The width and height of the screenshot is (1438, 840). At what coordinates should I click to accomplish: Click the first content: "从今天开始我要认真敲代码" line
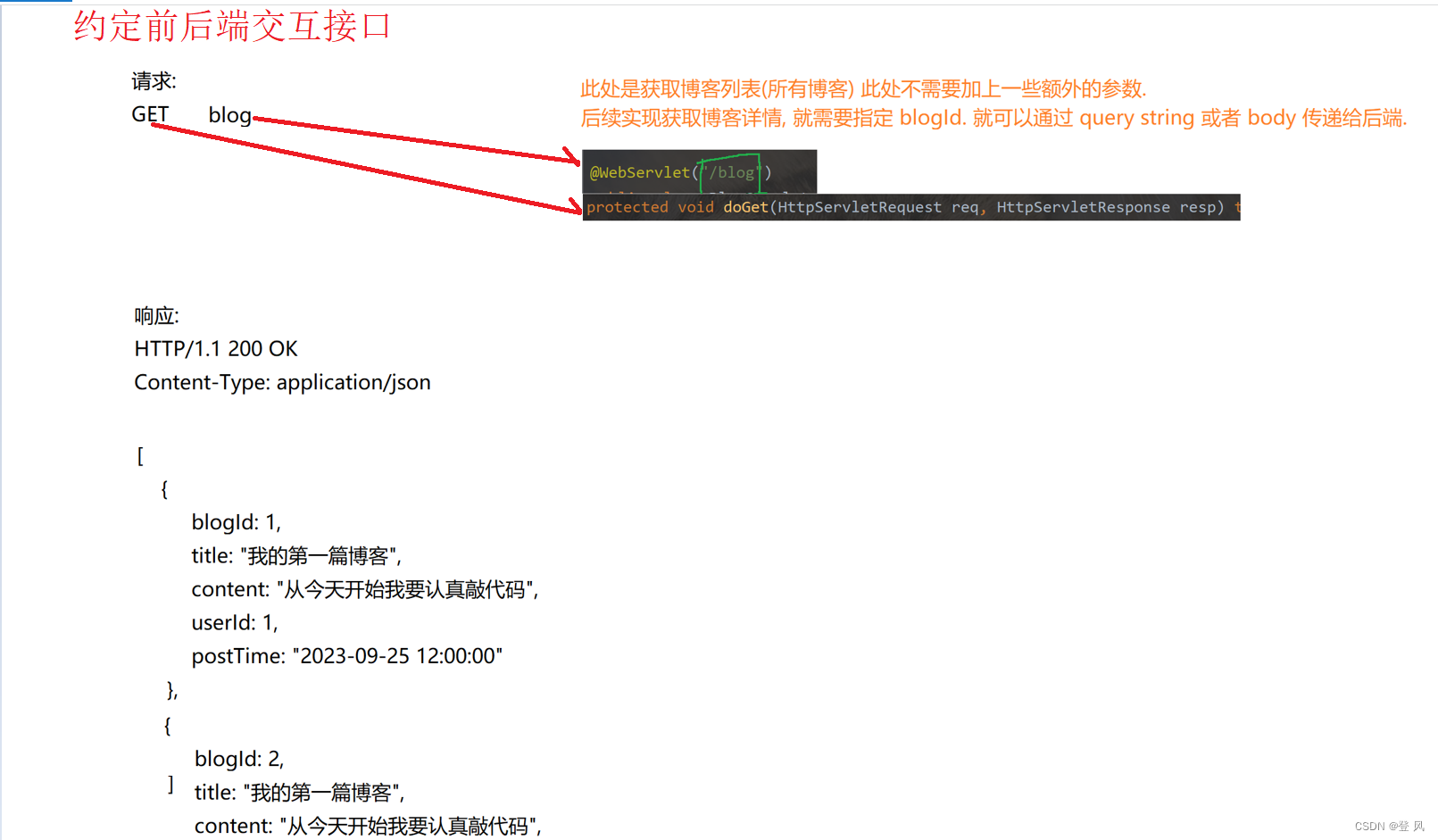point(365,589)
